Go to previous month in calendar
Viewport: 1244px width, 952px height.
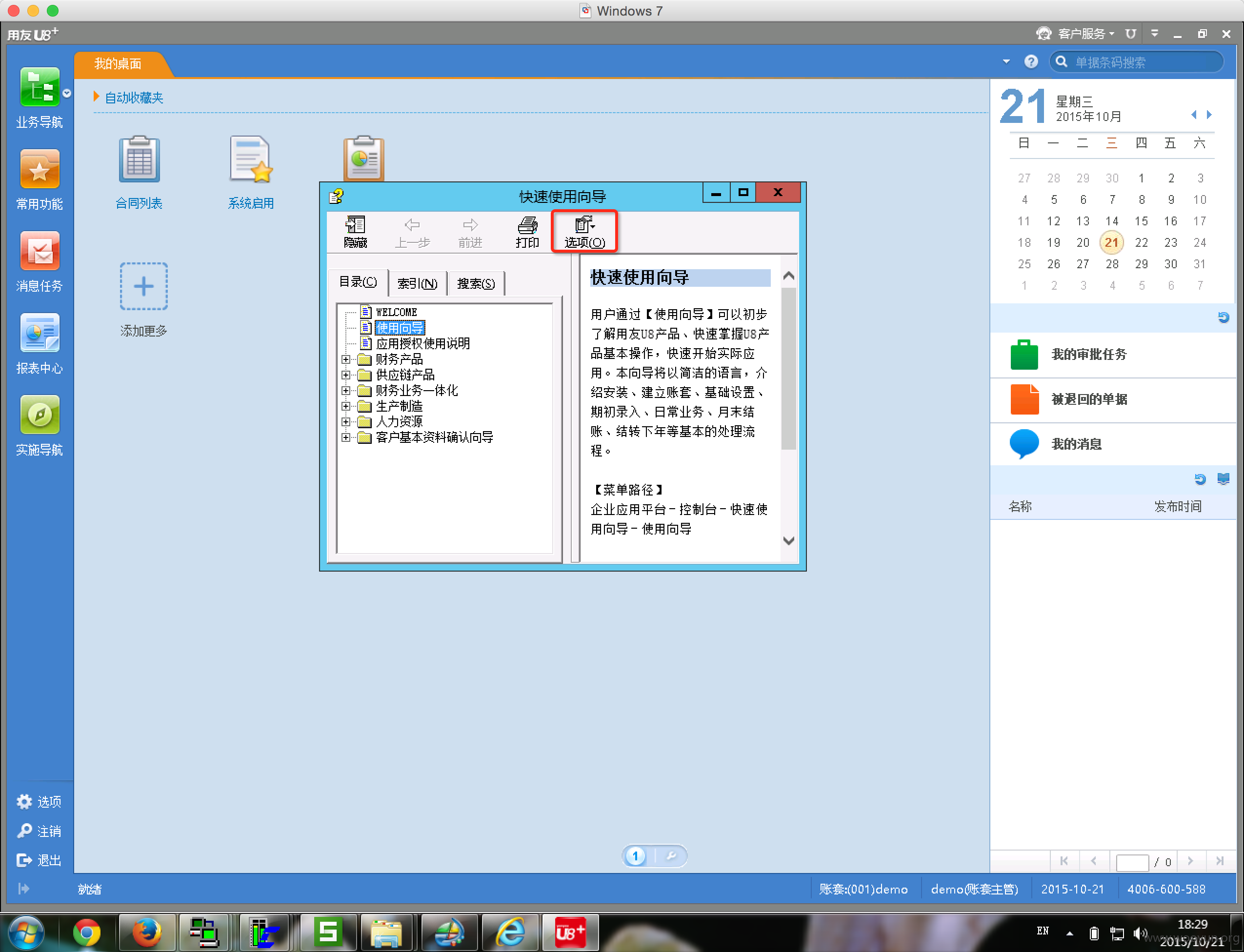click(1194, 115)
